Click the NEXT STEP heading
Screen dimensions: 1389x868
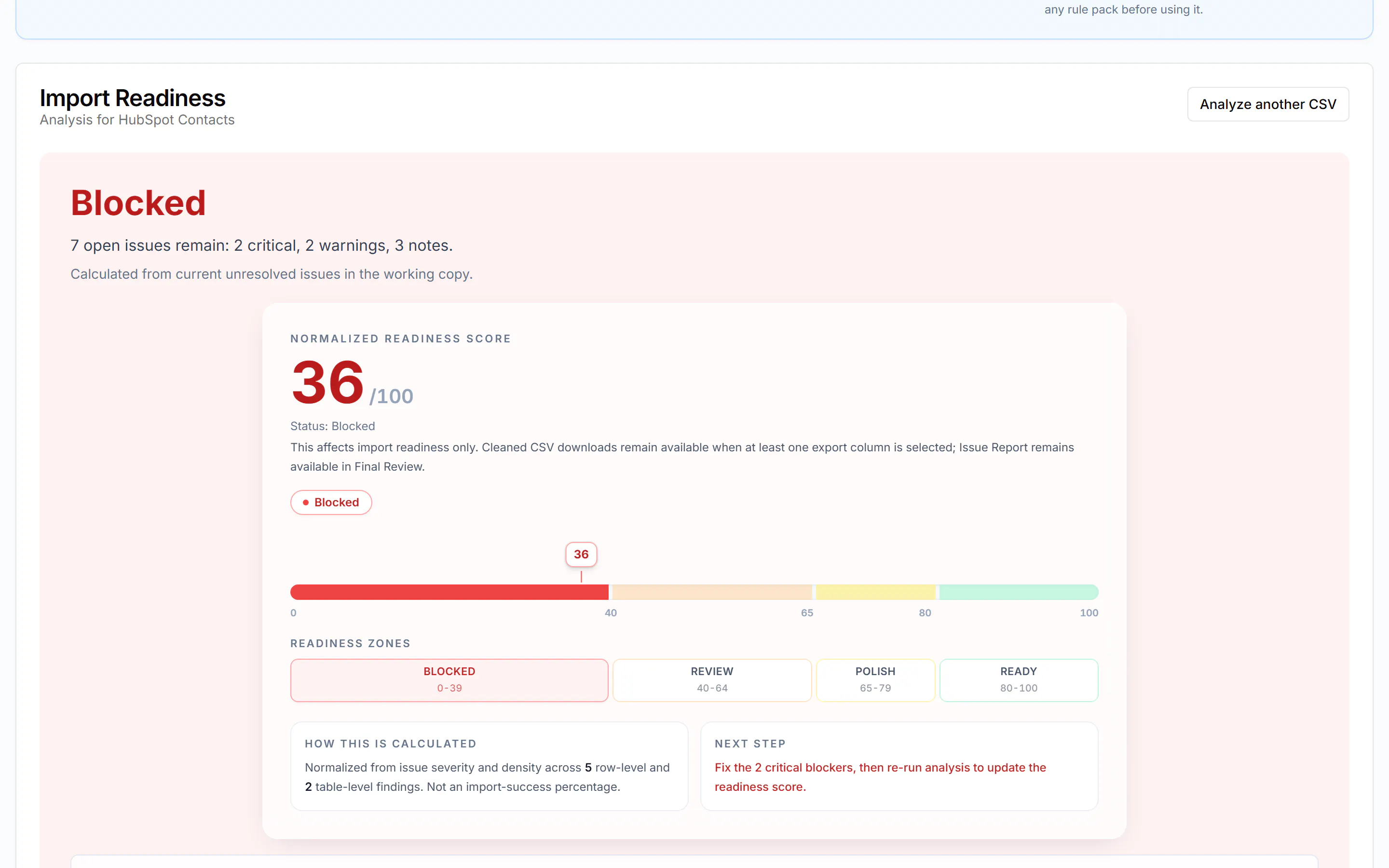coord(749,744)
